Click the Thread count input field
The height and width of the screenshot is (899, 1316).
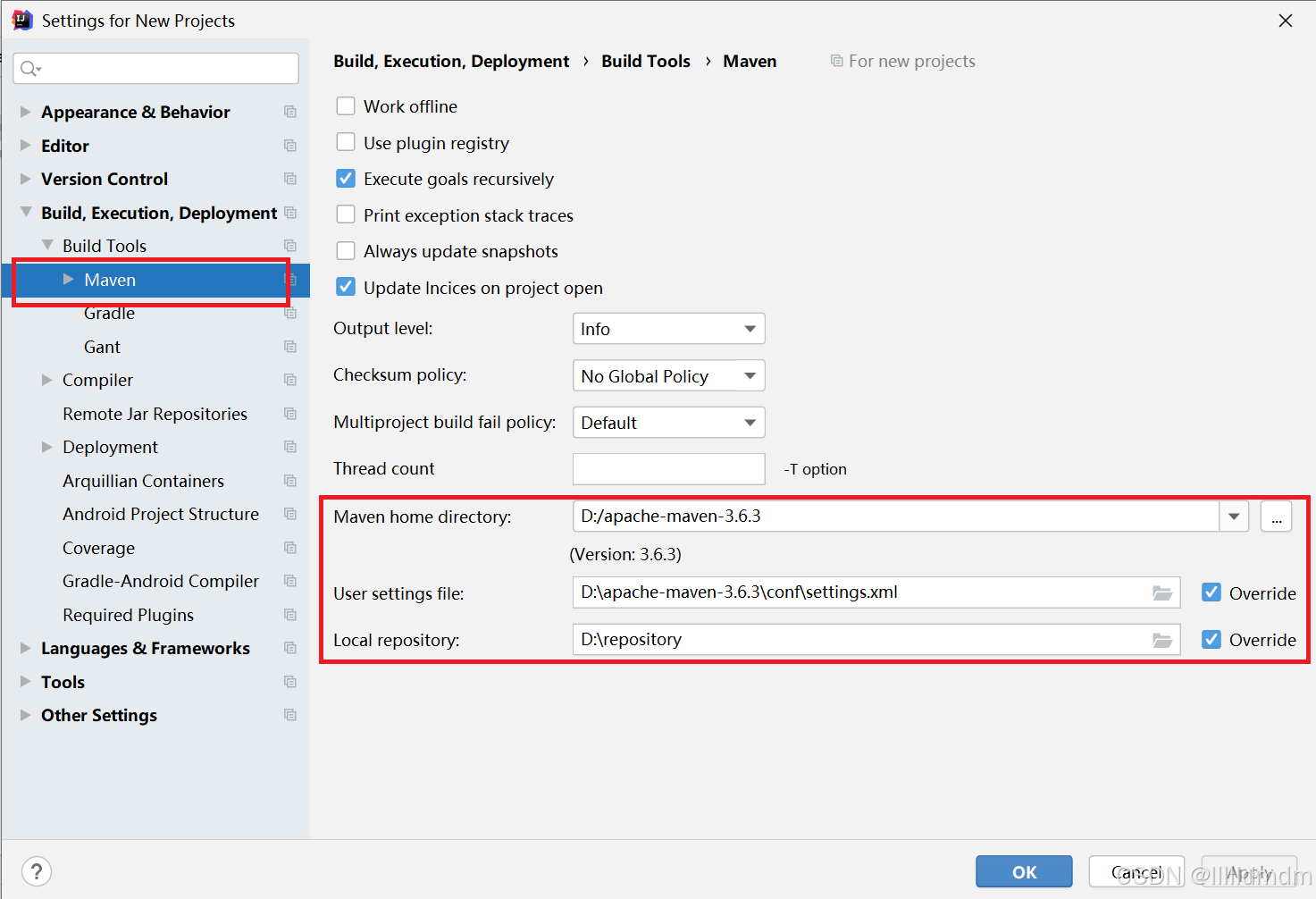pyautogui.click(x=668, y=468)
